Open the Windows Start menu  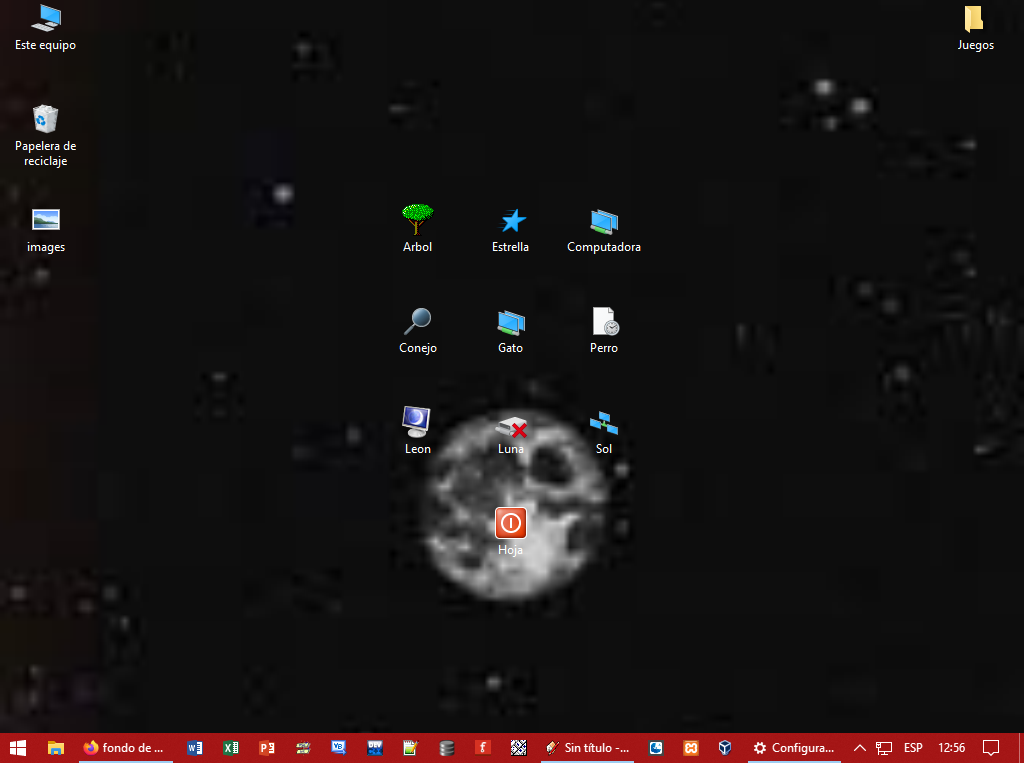pos(17,747)
